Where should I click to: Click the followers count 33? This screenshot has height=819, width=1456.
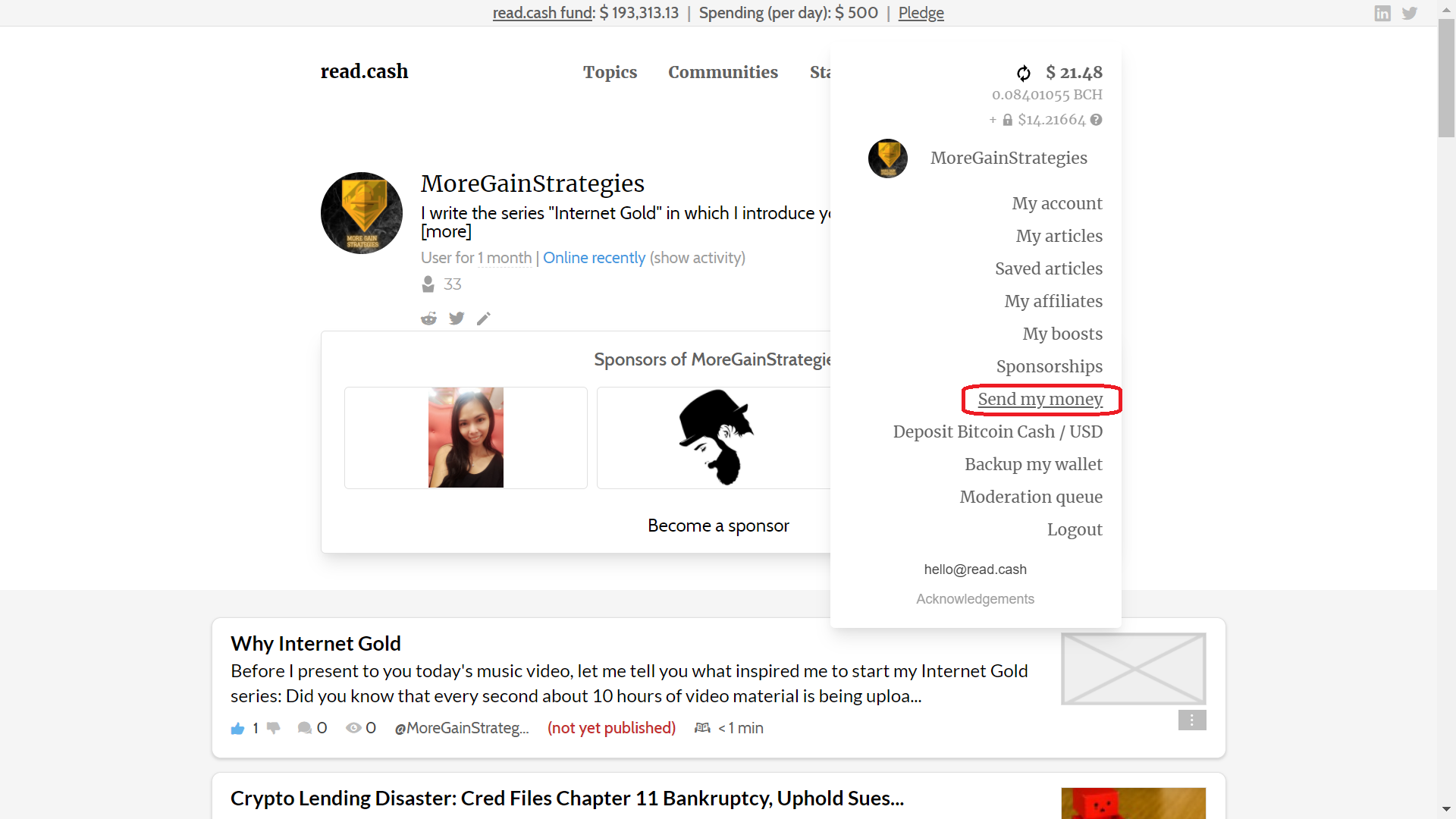453,284
